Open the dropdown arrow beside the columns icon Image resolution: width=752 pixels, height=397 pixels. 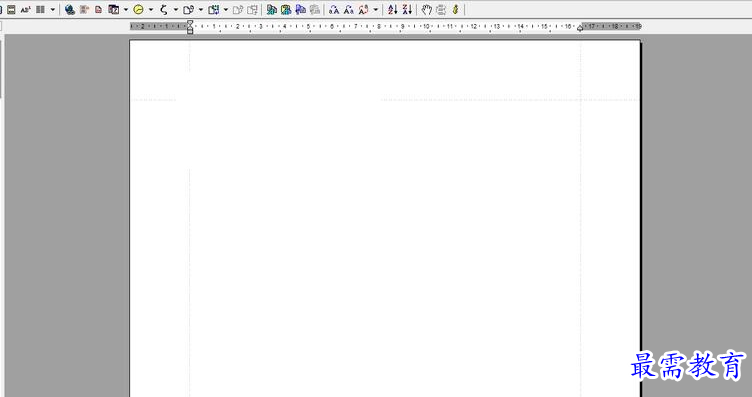[x=53, y=9]
